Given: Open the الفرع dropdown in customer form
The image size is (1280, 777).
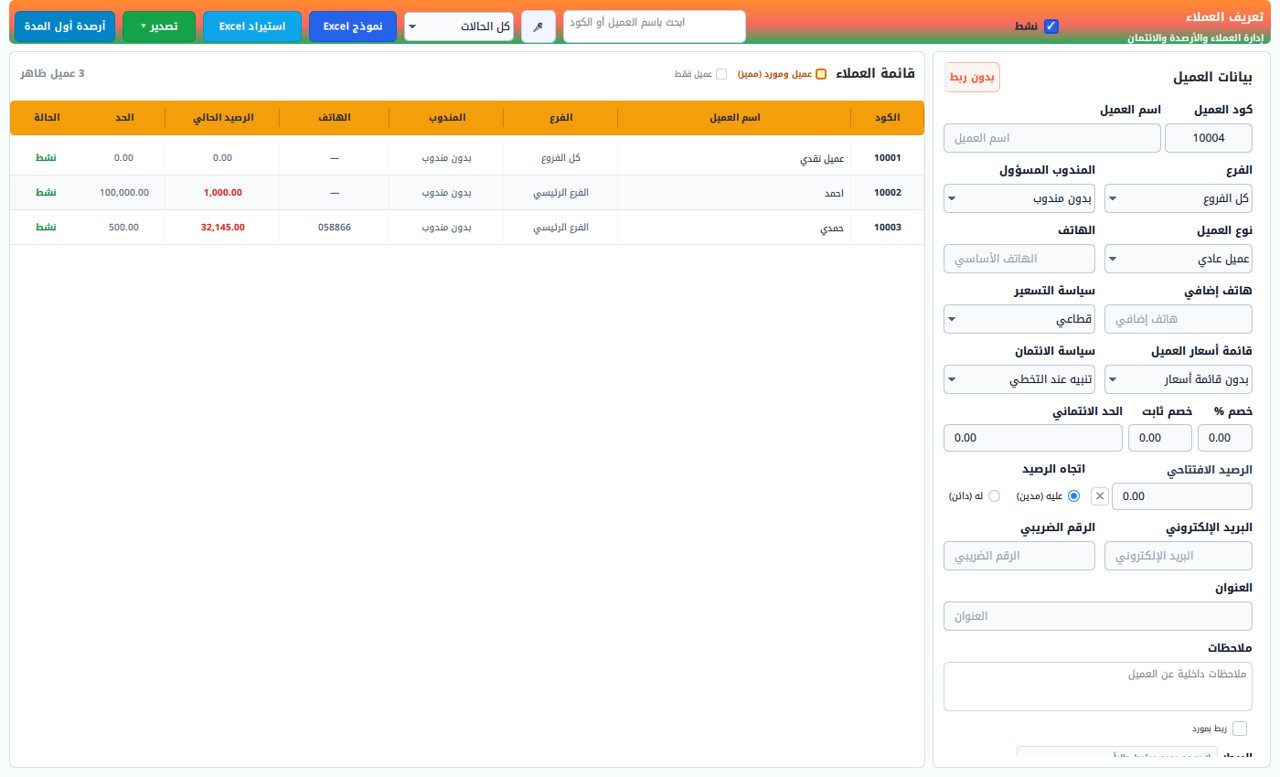Looking at the screenshot, I should tap(1178, 198).
